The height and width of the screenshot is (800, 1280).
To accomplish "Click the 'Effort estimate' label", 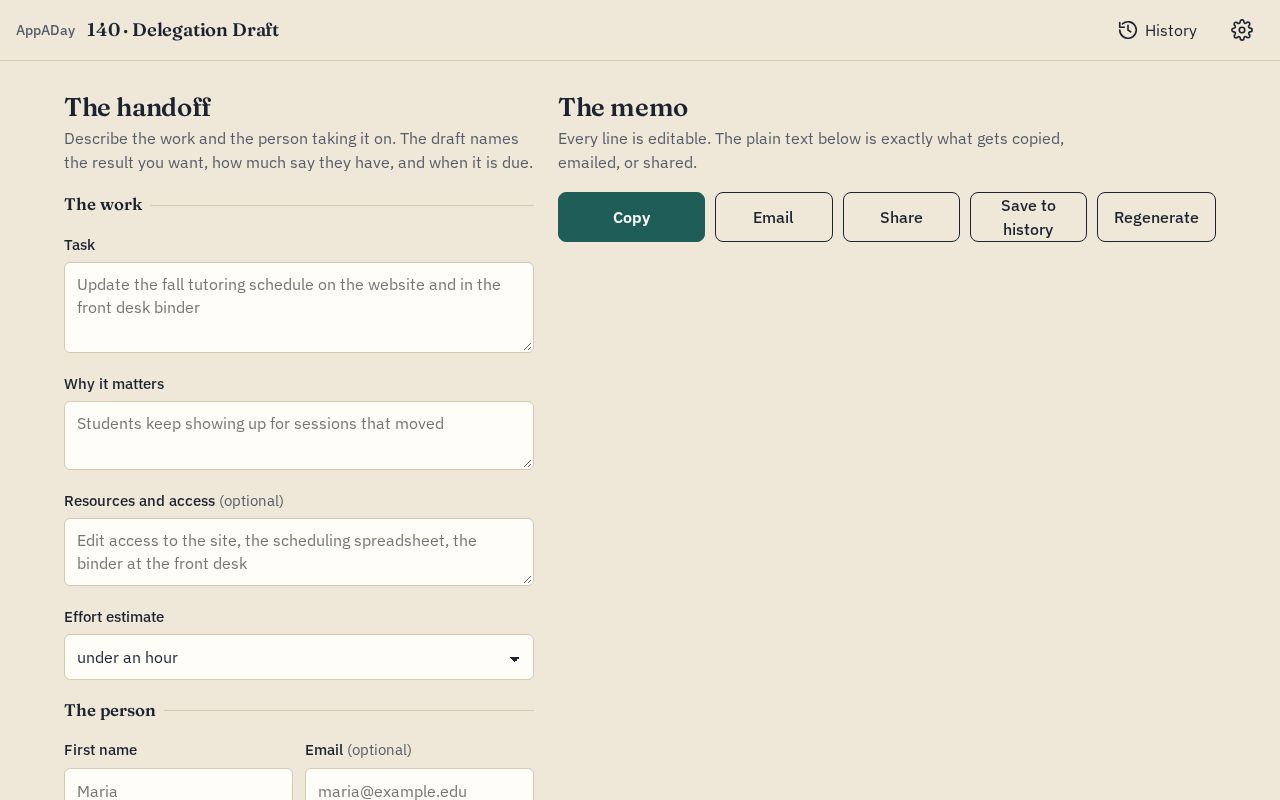I will 114,617.
